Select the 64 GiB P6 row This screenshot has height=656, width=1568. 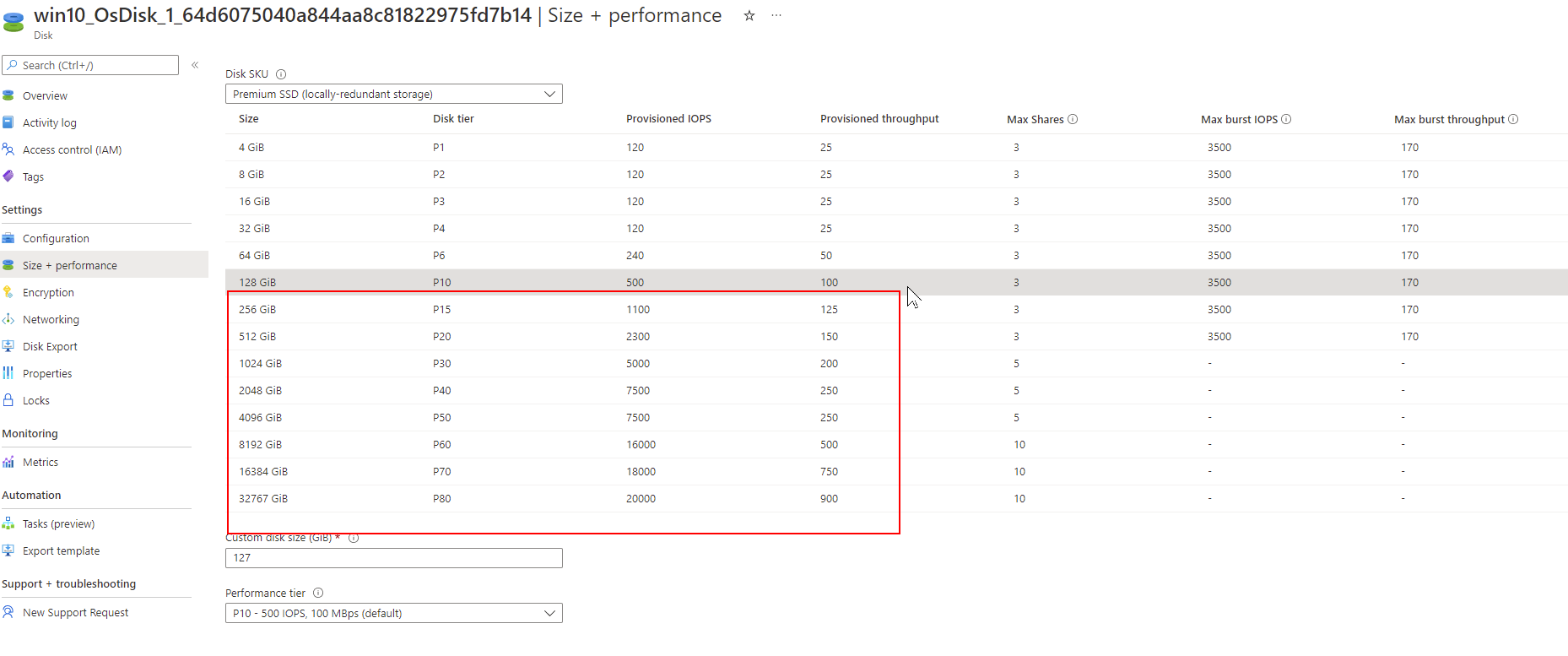point(896,255)
